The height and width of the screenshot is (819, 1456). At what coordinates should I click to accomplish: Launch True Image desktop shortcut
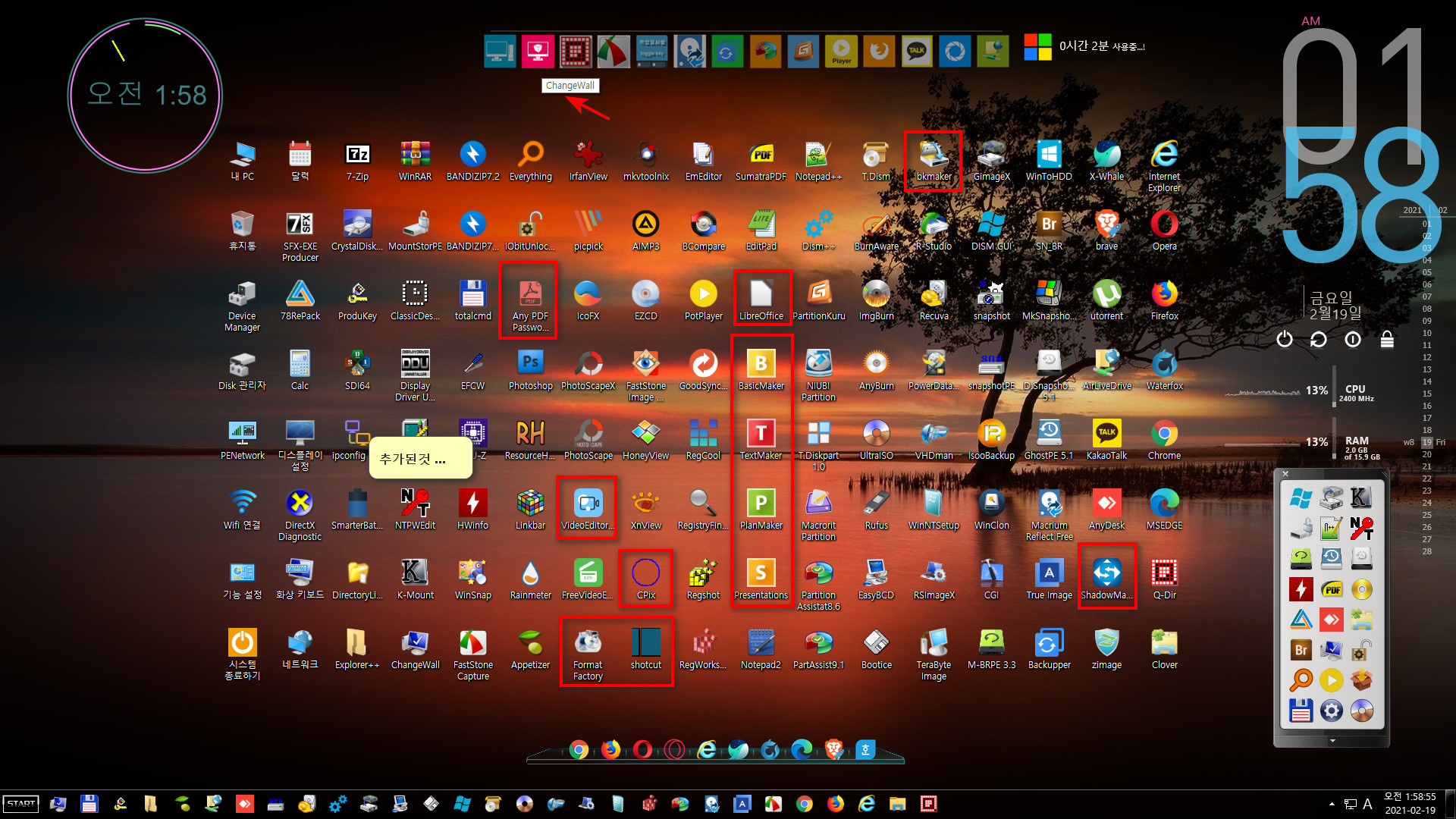click(1049, 579)
